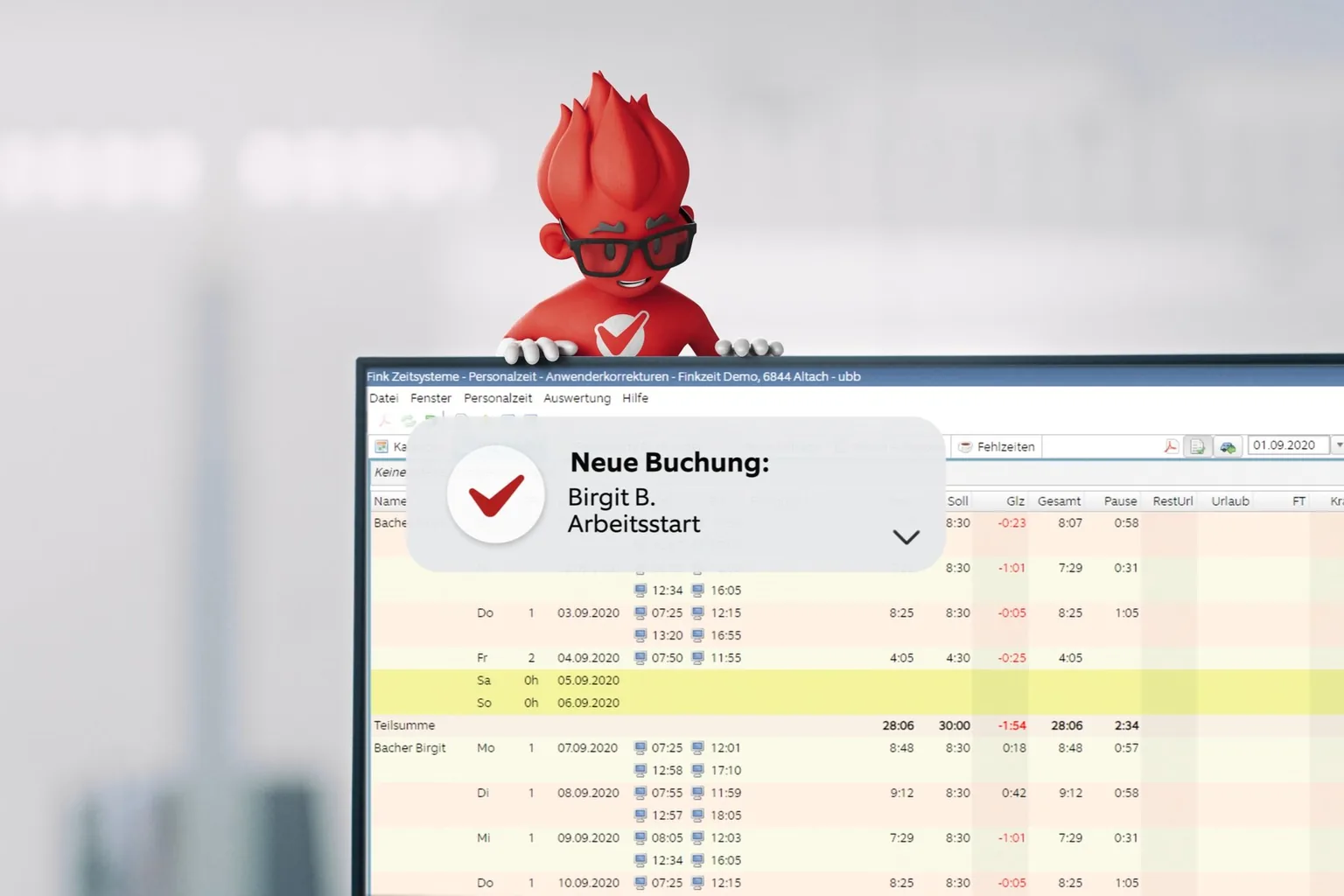Viewport: 1344px width, 896px height.
Task: Click the booking terminal icon beside 07:50
Action: (640, 658)
